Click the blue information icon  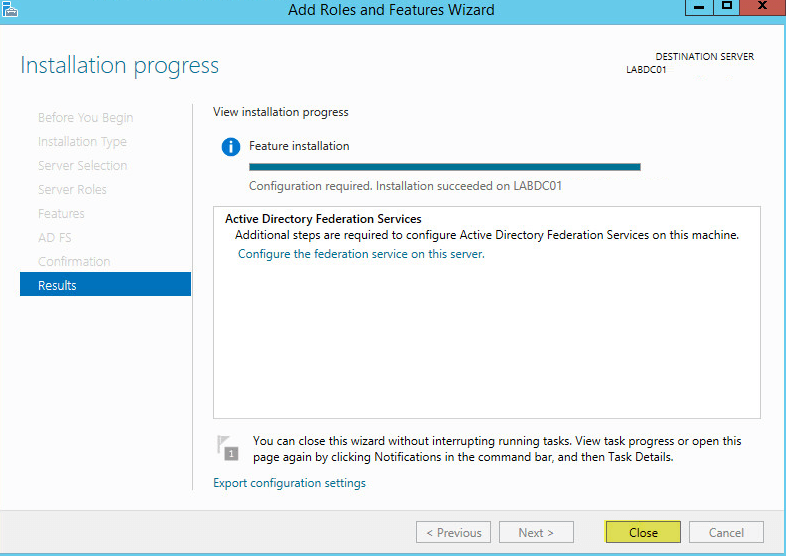click(x=231, y=147)
